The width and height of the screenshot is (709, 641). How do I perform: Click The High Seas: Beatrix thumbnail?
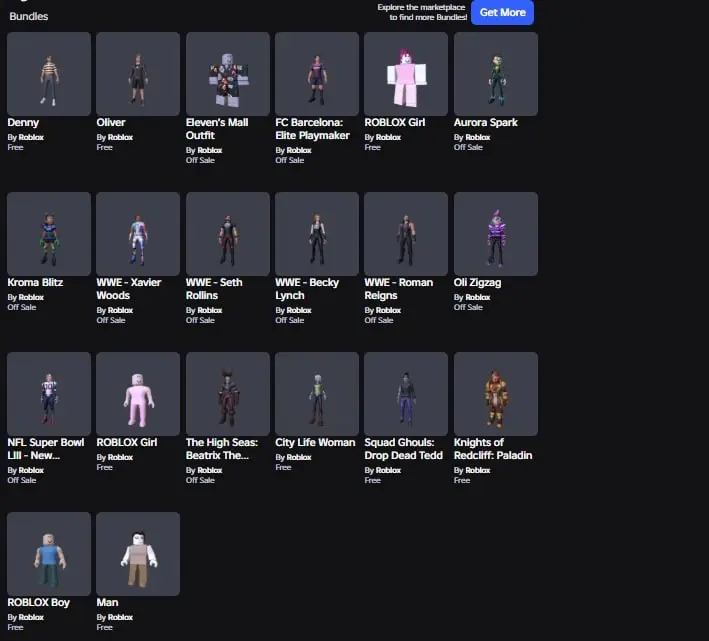point(228,394)
